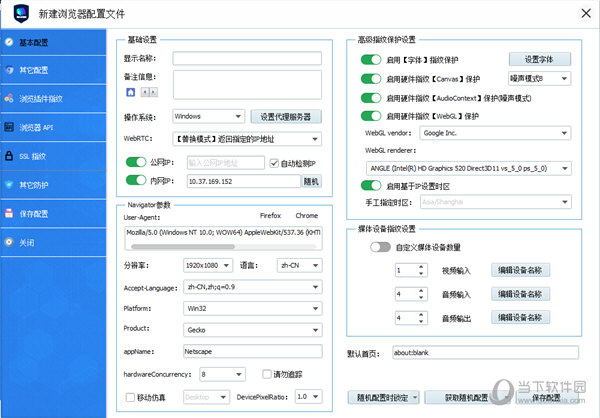Select the Chrome User-Agent option
This screenshot has width=600, height=418.
pos(306,215)
